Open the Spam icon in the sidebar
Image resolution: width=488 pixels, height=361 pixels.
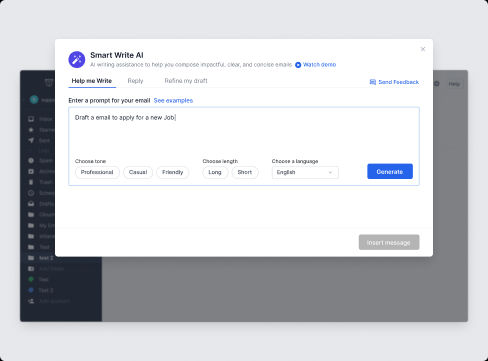[x=31, y=161]
